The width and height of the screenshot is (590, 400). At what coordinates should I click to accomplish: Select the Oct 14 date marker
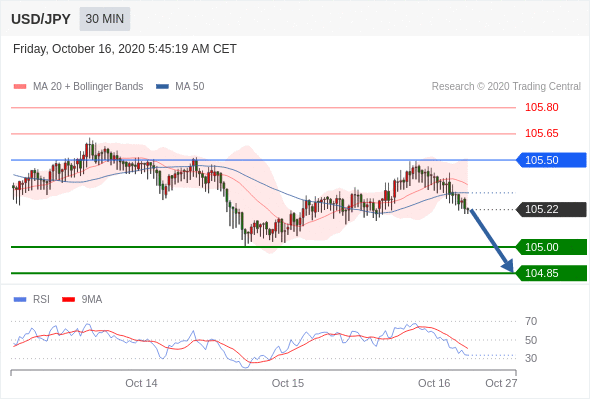point(141,383)
